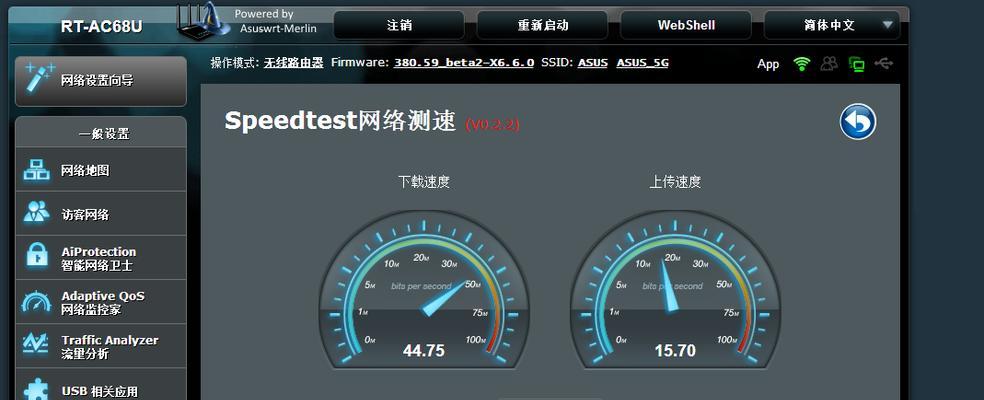Select 网络地图 in the sidebar
This screenshot has height=400, width=984.
[x=101, y=170]
